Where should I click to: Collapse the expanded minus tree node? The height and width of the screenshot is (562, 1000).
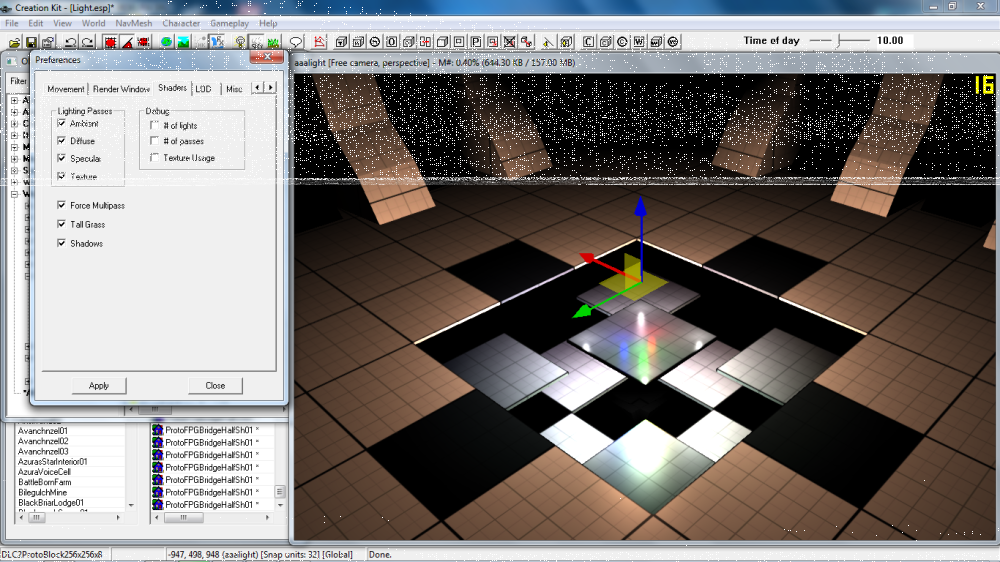tap(14, 194)
